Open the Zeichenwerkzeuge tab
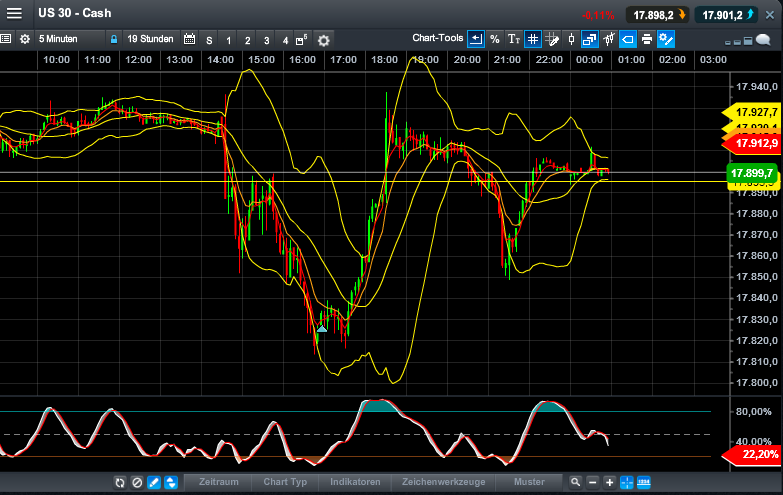 pyautogui.click(x=443, y=482)
